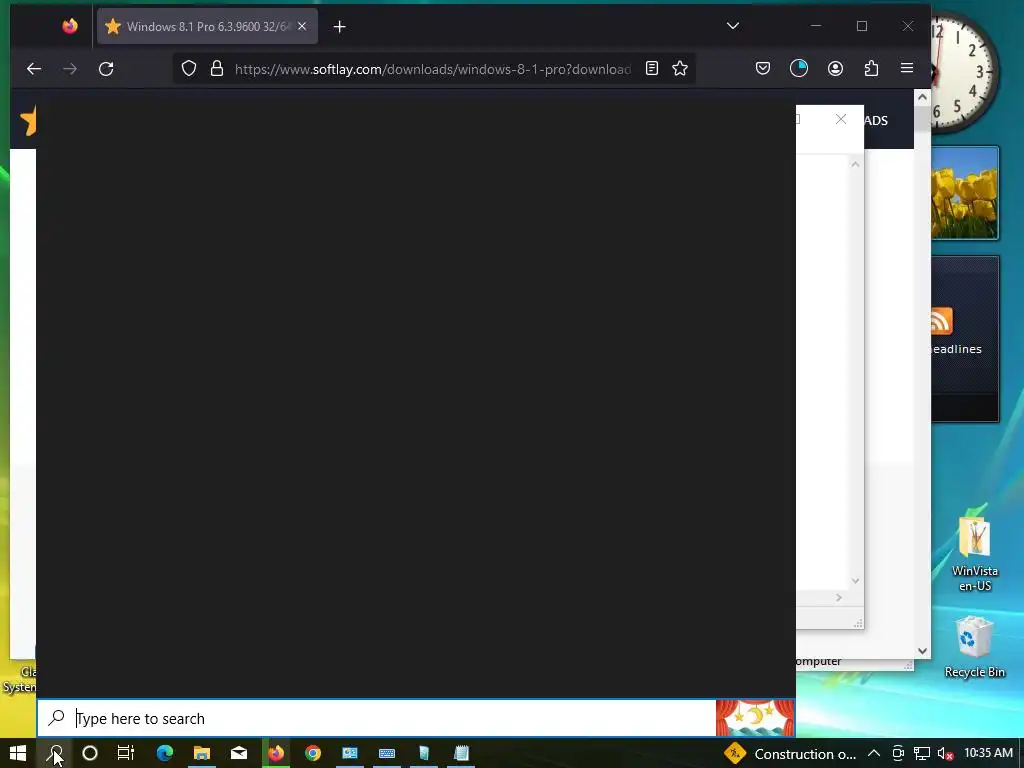Click the RSS headlines gadget
1024x768 pixels.
coord(965,339)
